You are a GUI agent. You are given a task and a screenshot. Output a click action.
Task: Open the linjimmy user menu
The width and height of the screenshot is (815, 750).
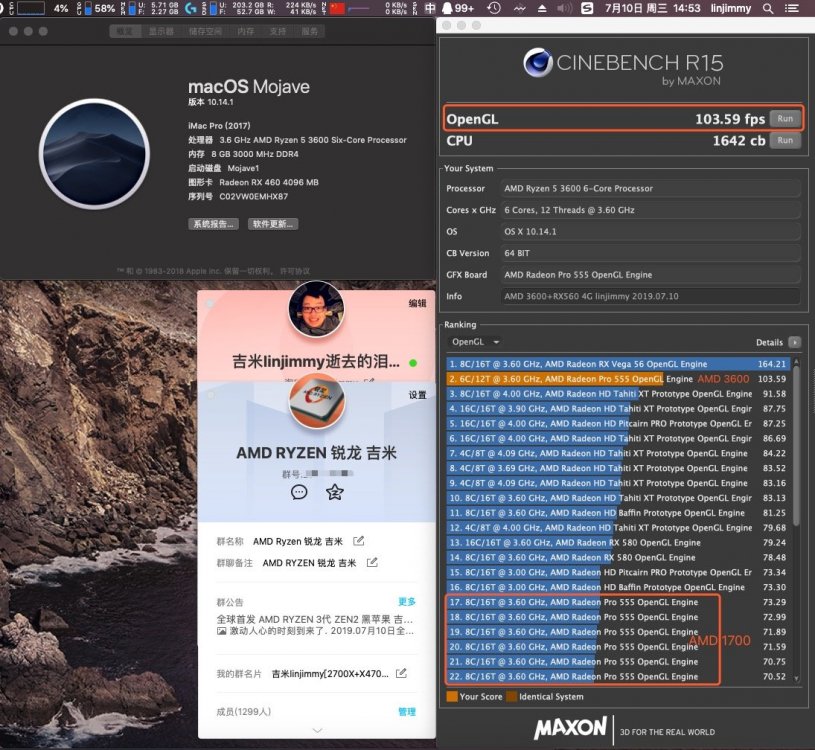coord(730,8)
